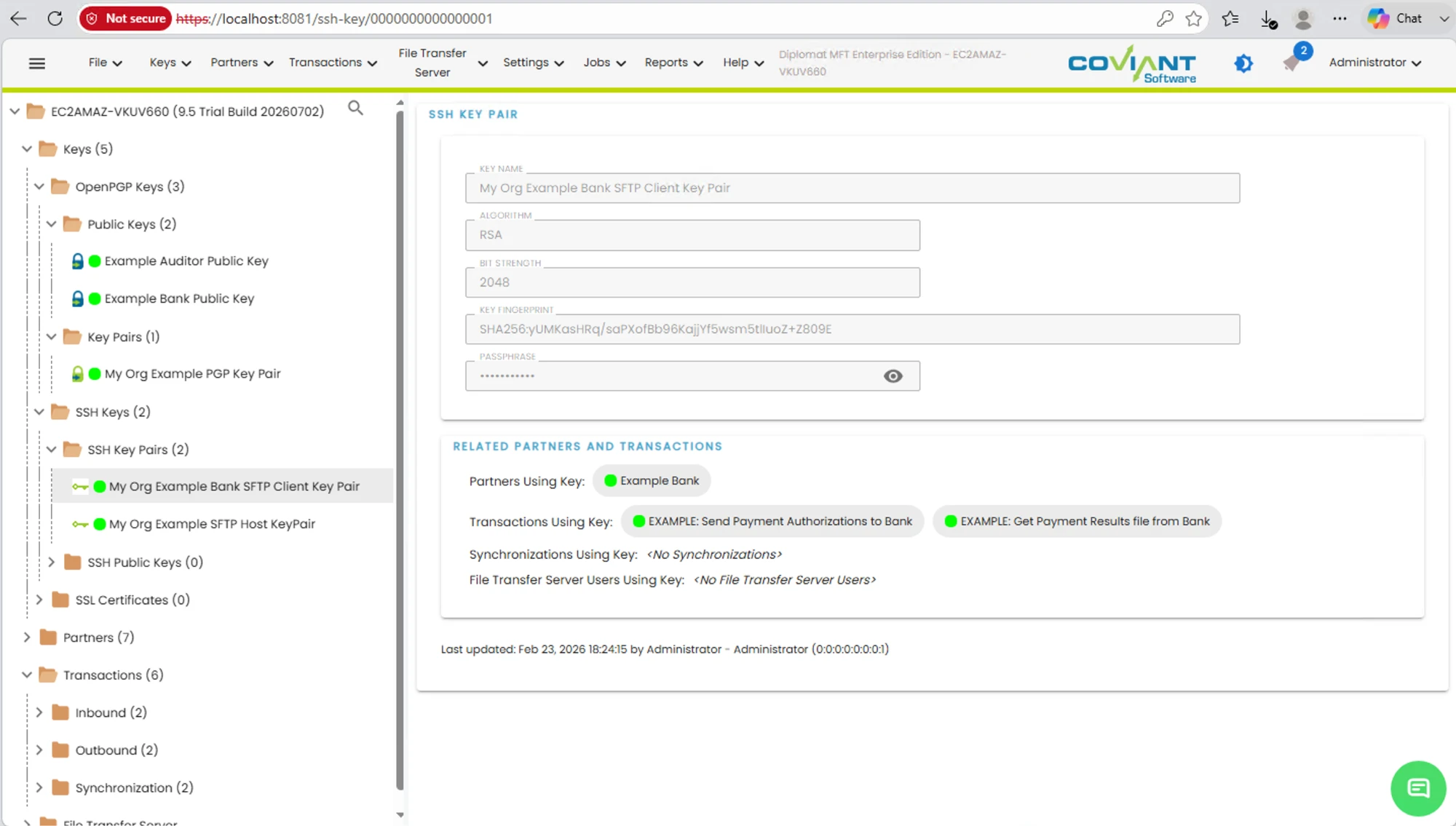This screenshot has height=826, width=1456.
Task: Expand the Partners (7) tree node
Action: click(x=27, y=638)
